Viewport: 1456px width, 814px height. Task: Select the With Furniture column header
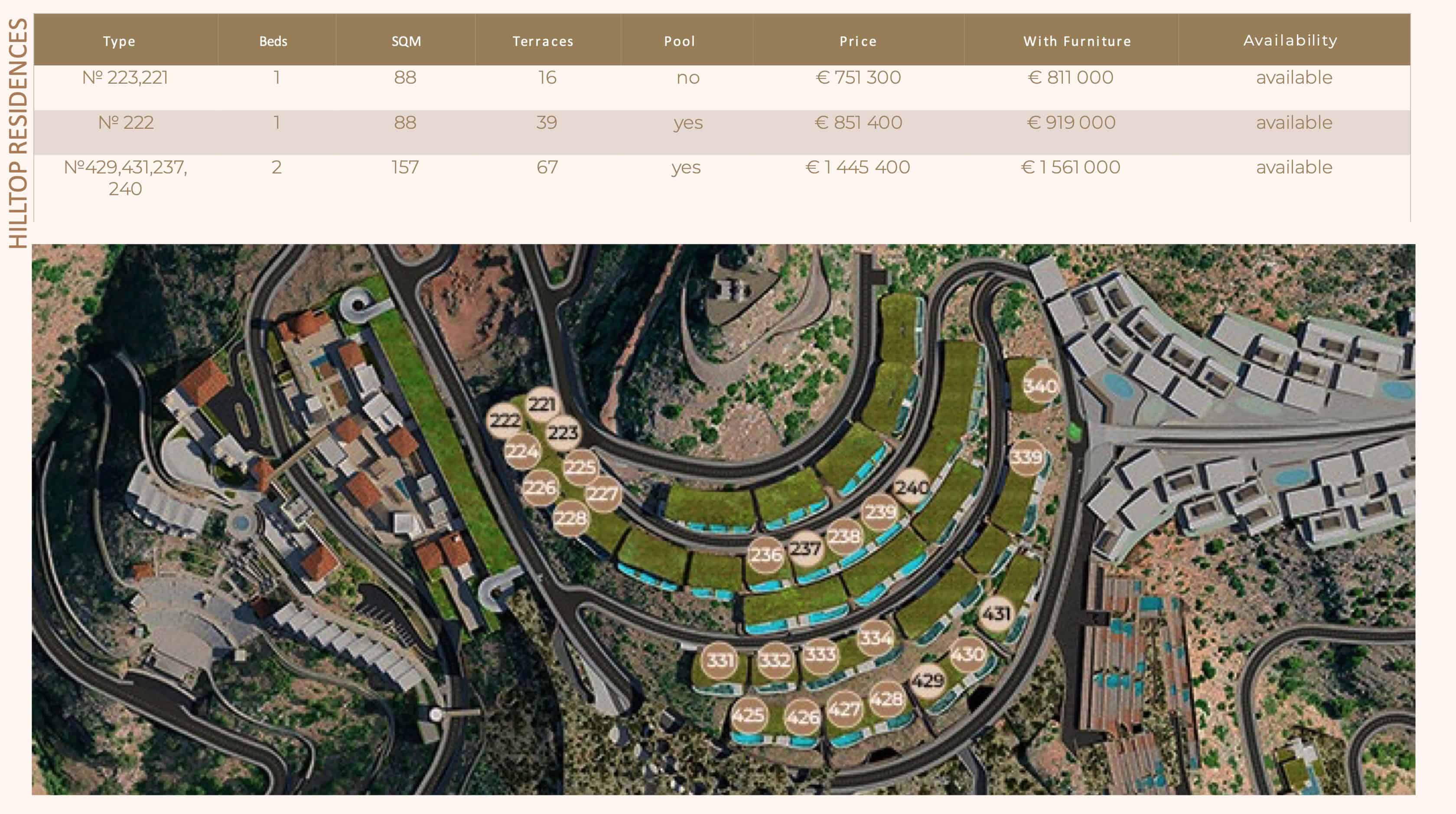[x=1077, y=41]
